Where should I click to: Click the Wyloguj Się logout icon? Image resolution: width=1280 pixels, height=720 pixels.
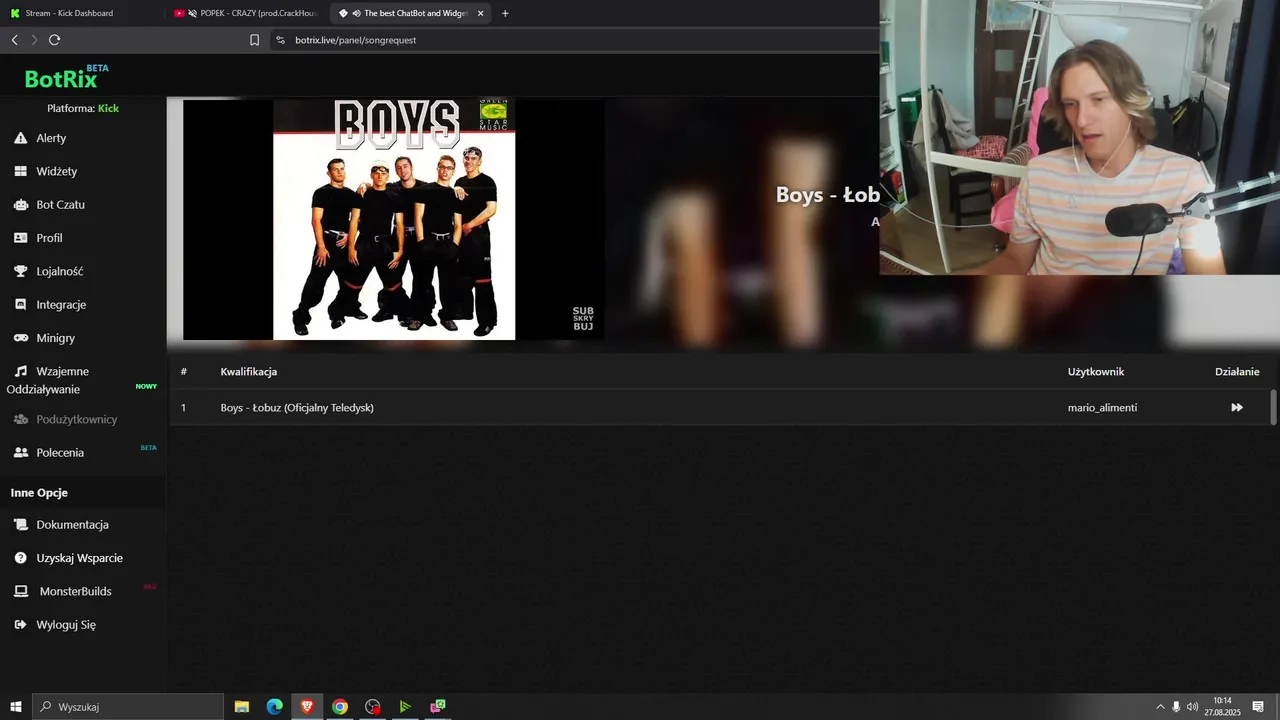coord(20,625)
